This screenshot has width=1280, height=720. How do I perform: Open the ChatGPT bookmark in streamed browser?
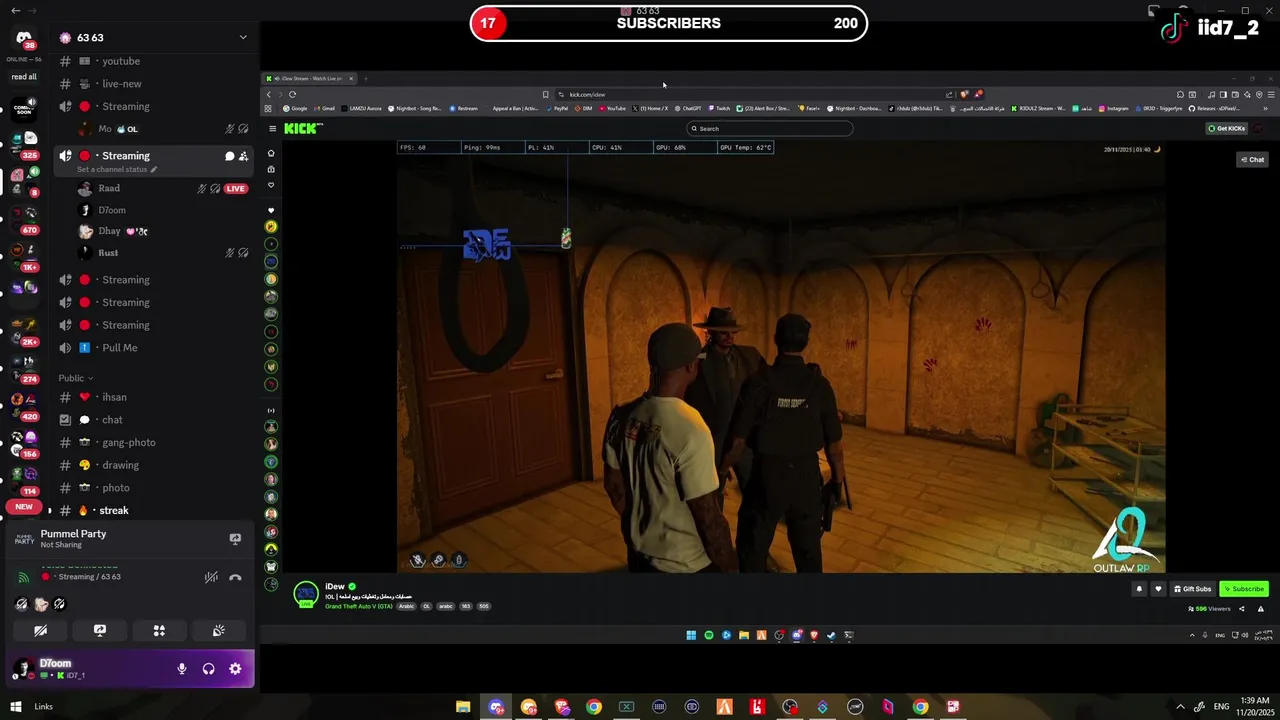(688, 108)
